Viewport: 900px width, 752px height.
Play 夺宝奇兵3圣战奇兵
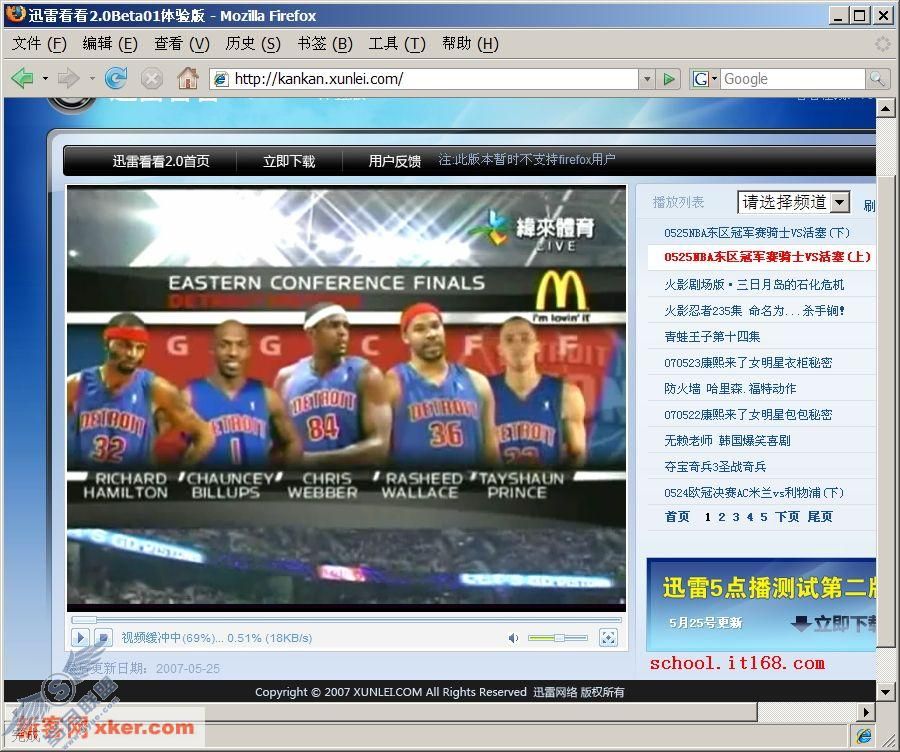[x=715, y=467]
